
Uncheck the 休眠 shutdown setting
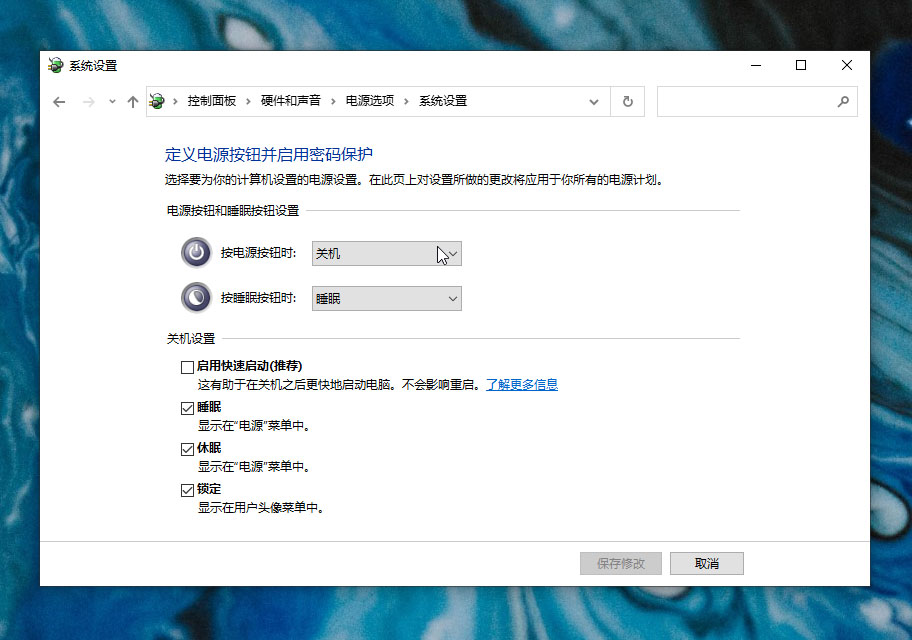click(x=186, y=449)
